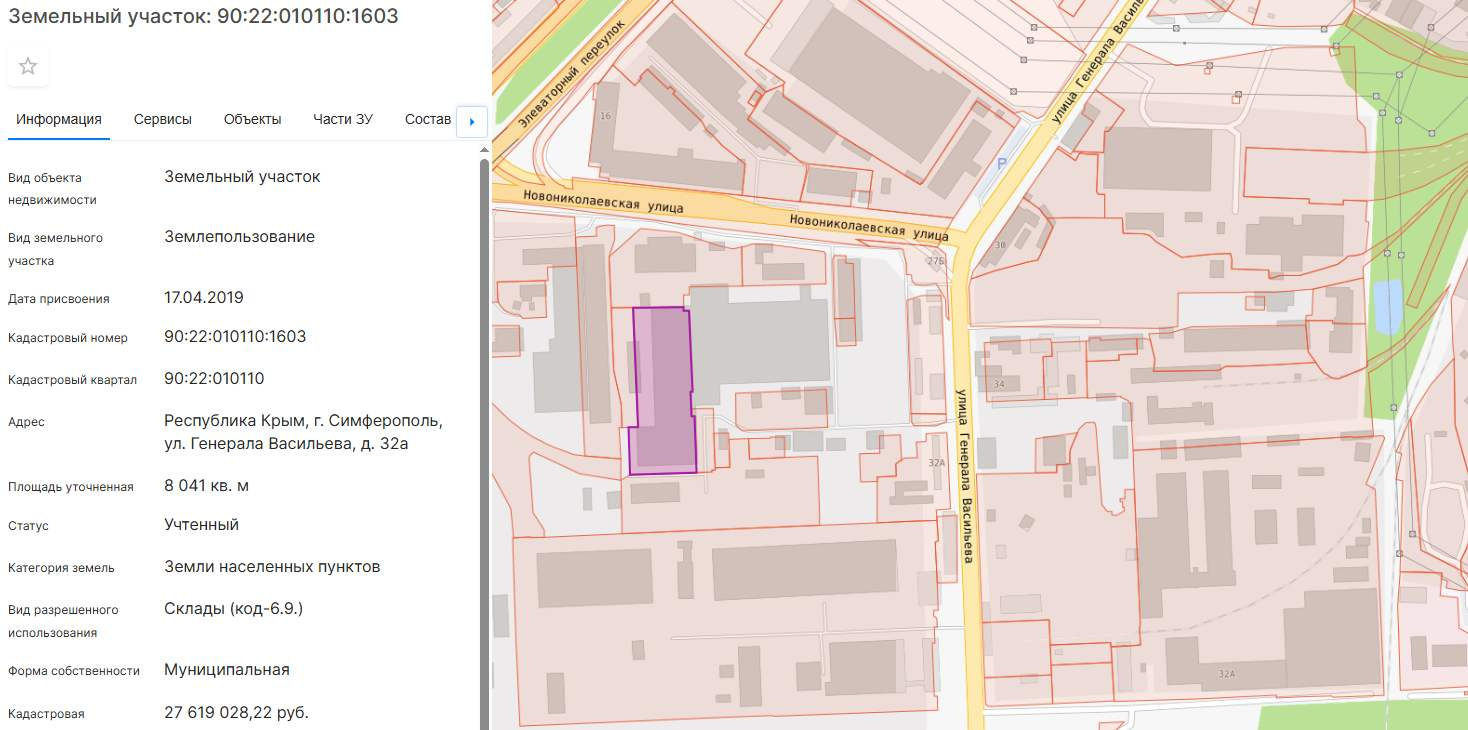Click cadastral number value 90:22:010110:1603
This screenshot has width=1468, height=730.
tap(235, 337)
